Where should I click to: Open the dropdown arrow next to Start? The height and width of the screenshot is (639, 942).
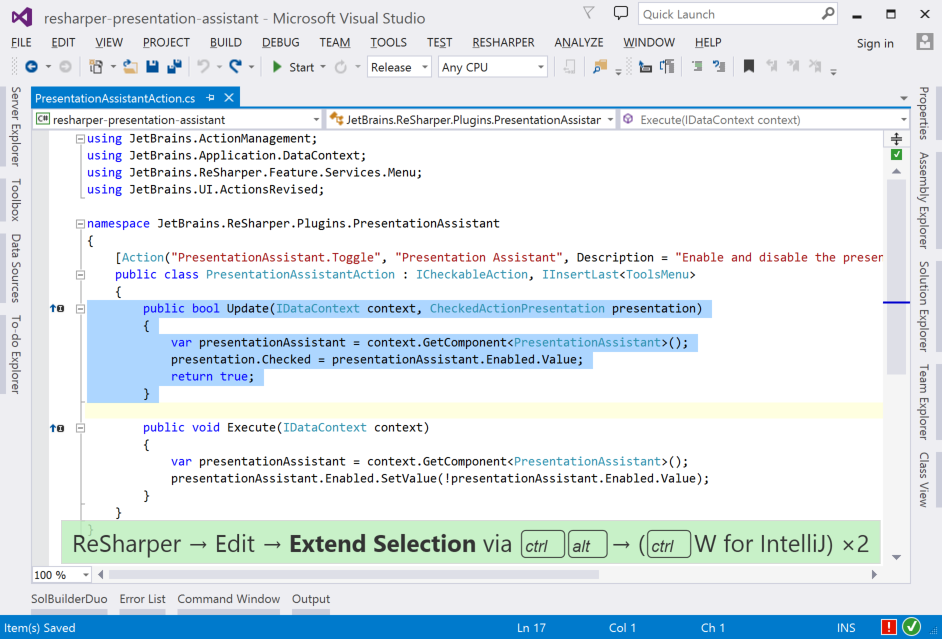point(323,67)
